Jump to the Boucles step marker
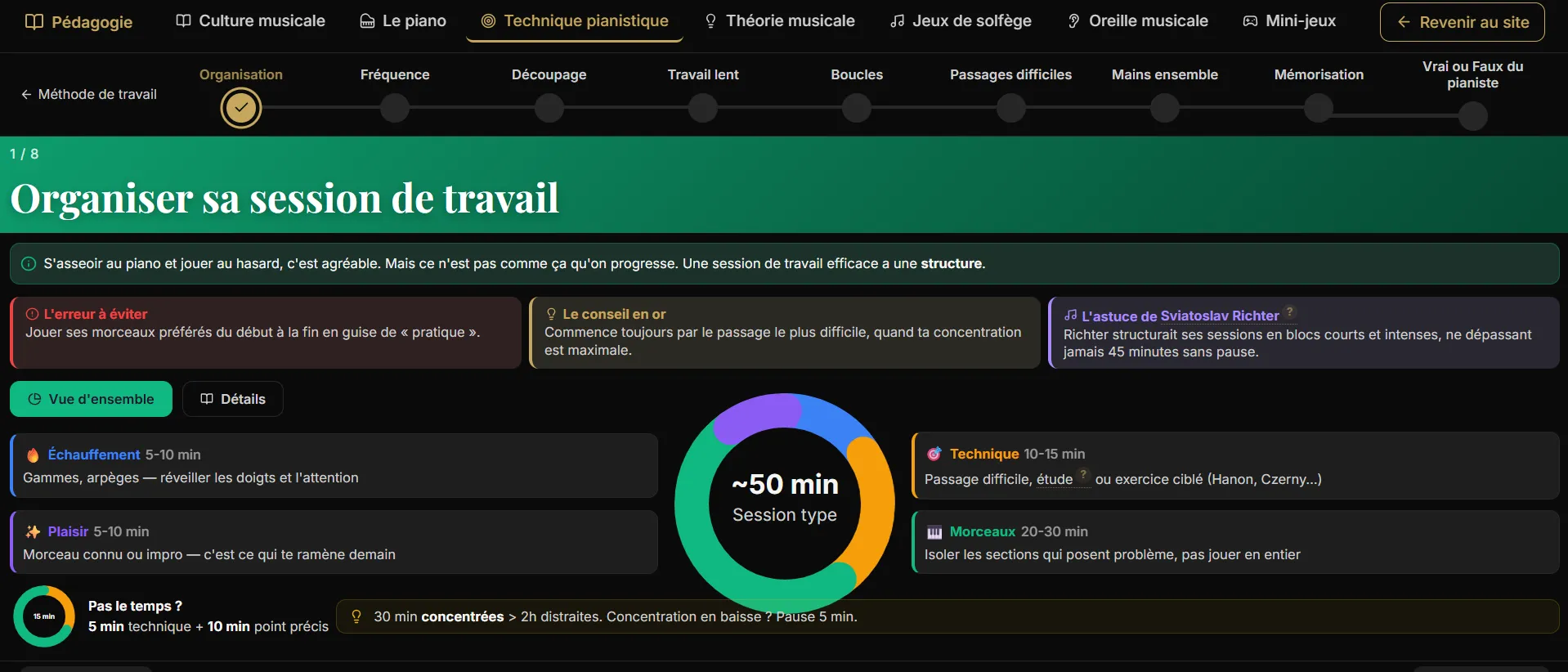The image size is (1568, 672). pos(857,107)
